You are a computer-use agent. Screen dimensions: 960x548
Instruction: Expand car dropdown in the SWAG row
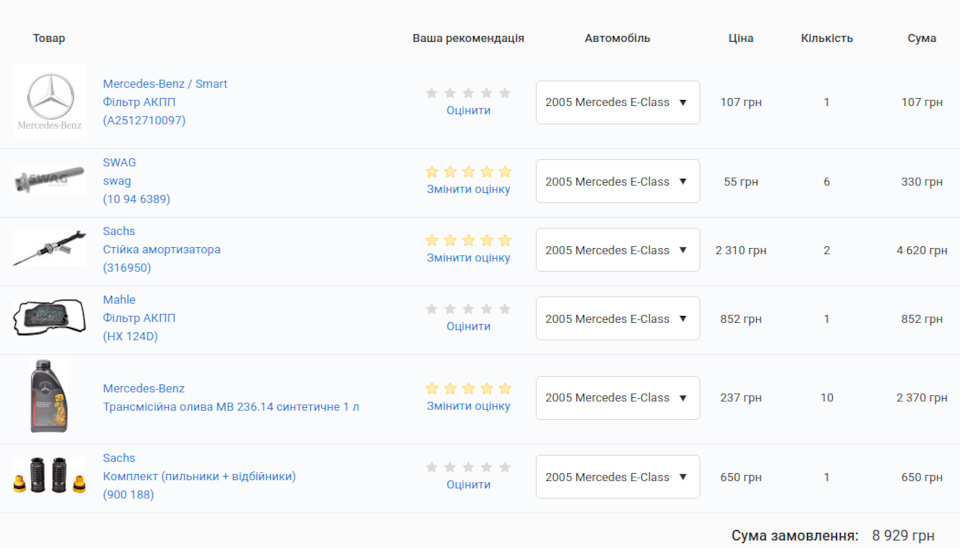[x=618, y=181]
